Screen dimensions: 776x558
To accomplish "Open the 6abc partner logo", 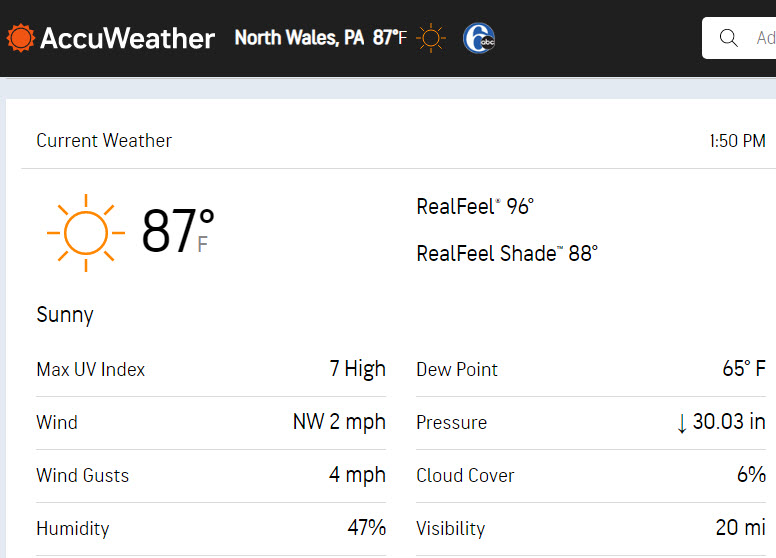I will tap(479, 38).
